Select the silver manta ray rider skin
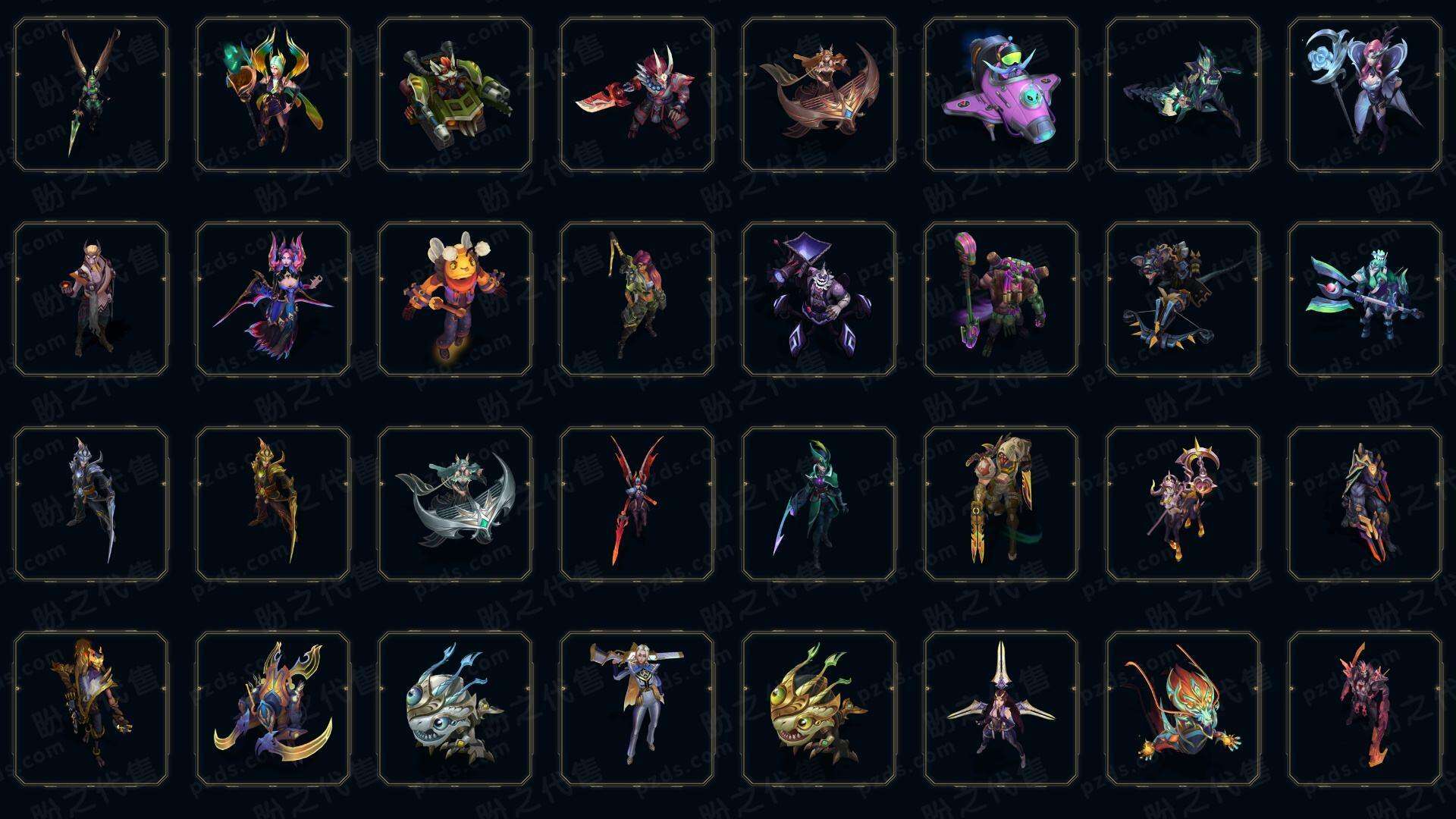The image size is (1456, 819). pyautogui.click(x=455, y=504)
